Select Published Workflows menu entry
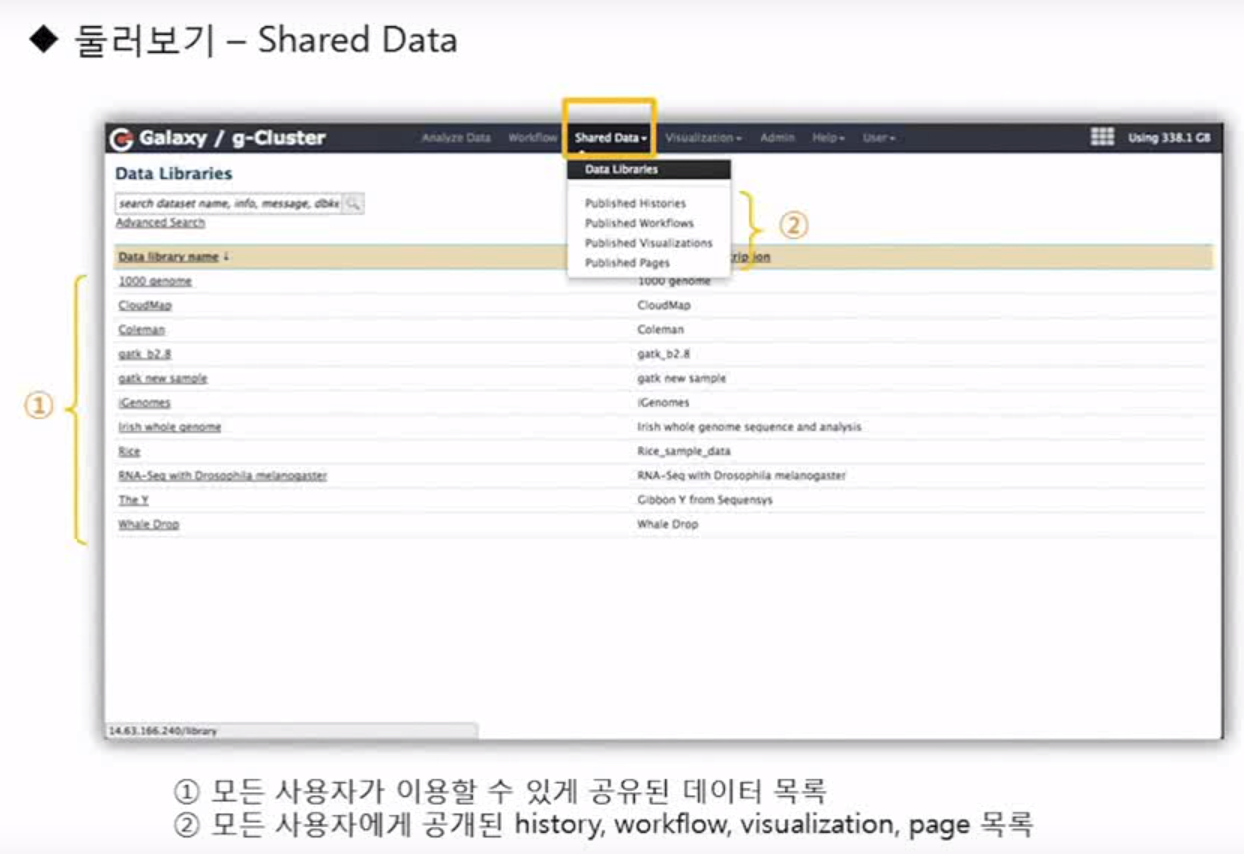The width and height of the screenshot is (1244, 854). pyautogui.click(x=639, y=223)
